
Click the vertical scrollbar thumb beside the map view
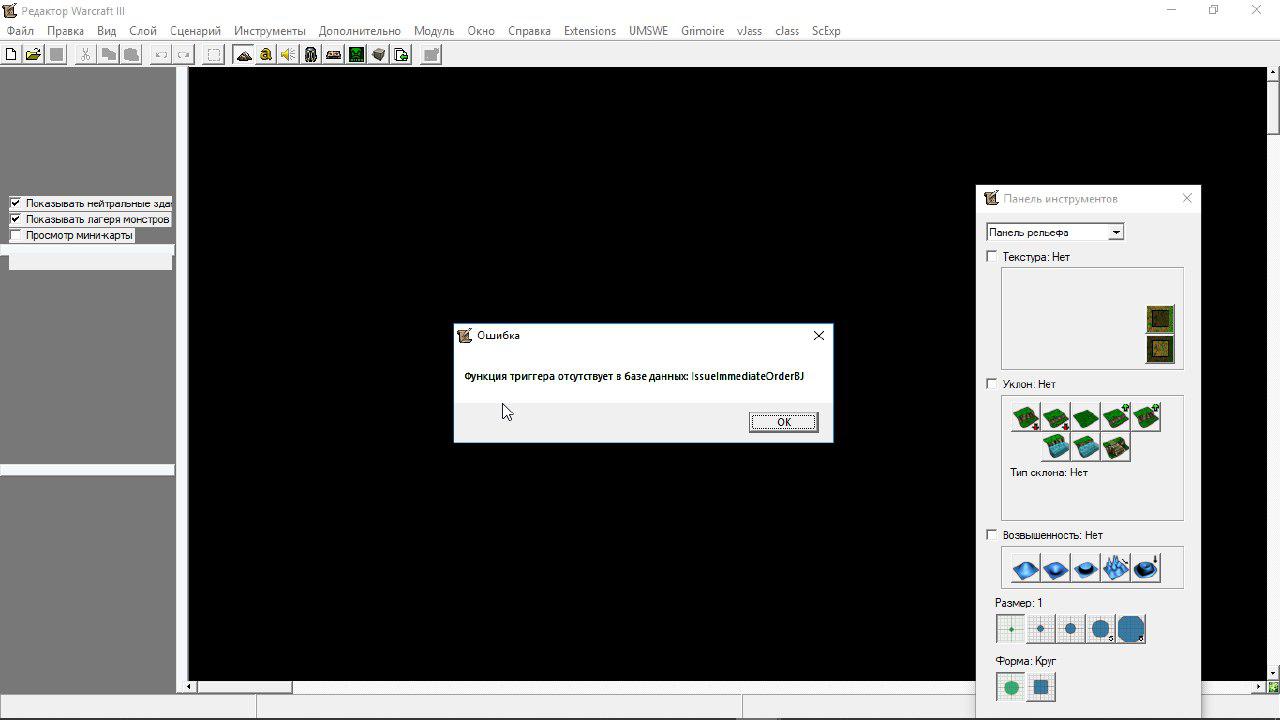point(1274,107)
